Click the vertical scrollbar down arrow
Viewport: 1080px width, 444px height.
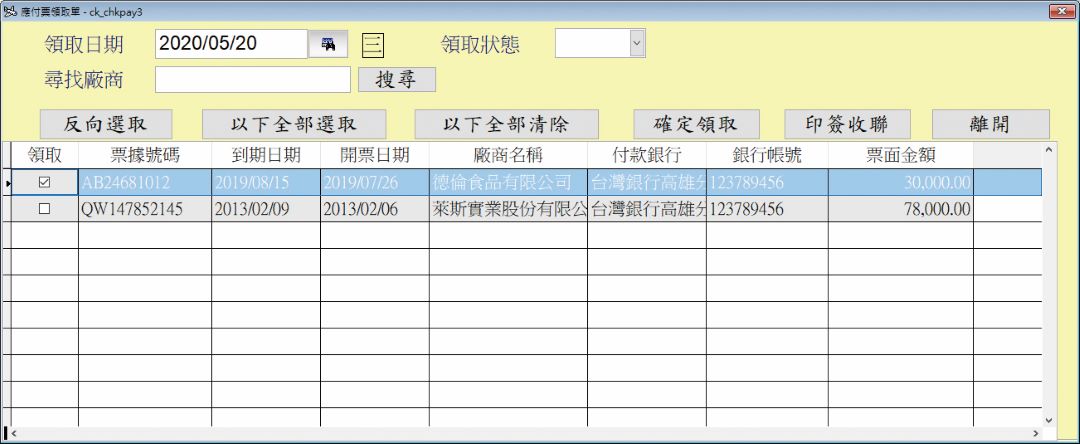1048,419
